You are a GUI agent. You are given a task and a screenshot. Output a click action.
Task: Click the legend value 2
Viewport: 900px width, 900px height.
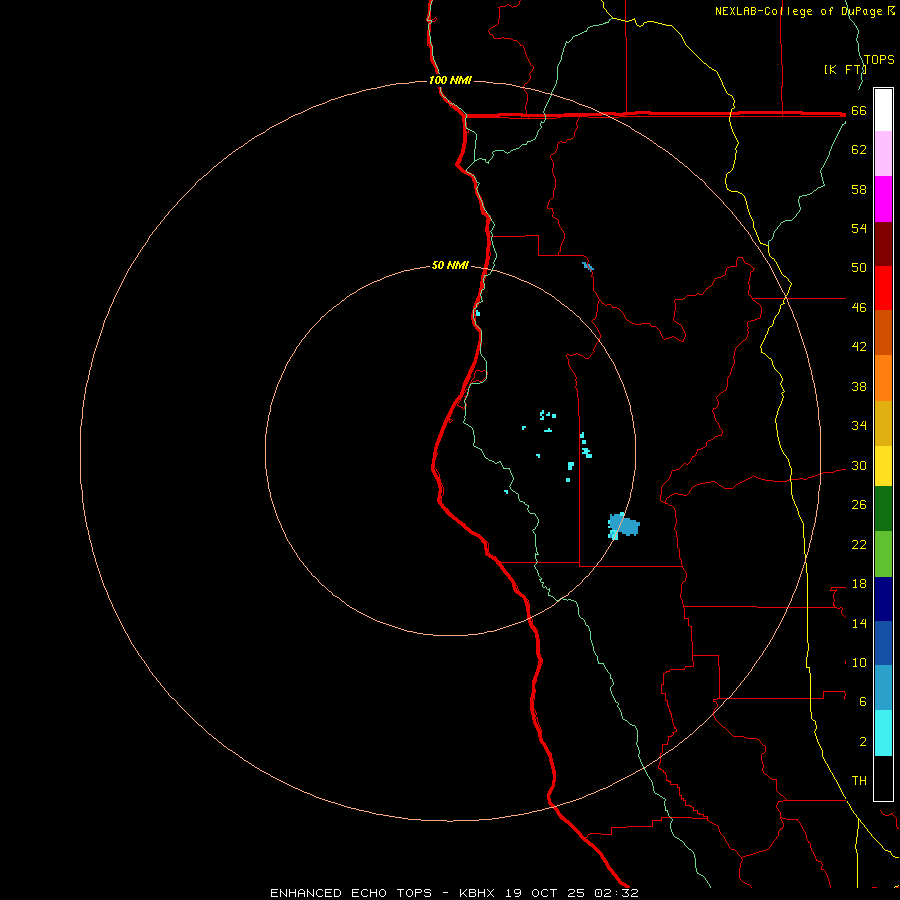point(863,742)
